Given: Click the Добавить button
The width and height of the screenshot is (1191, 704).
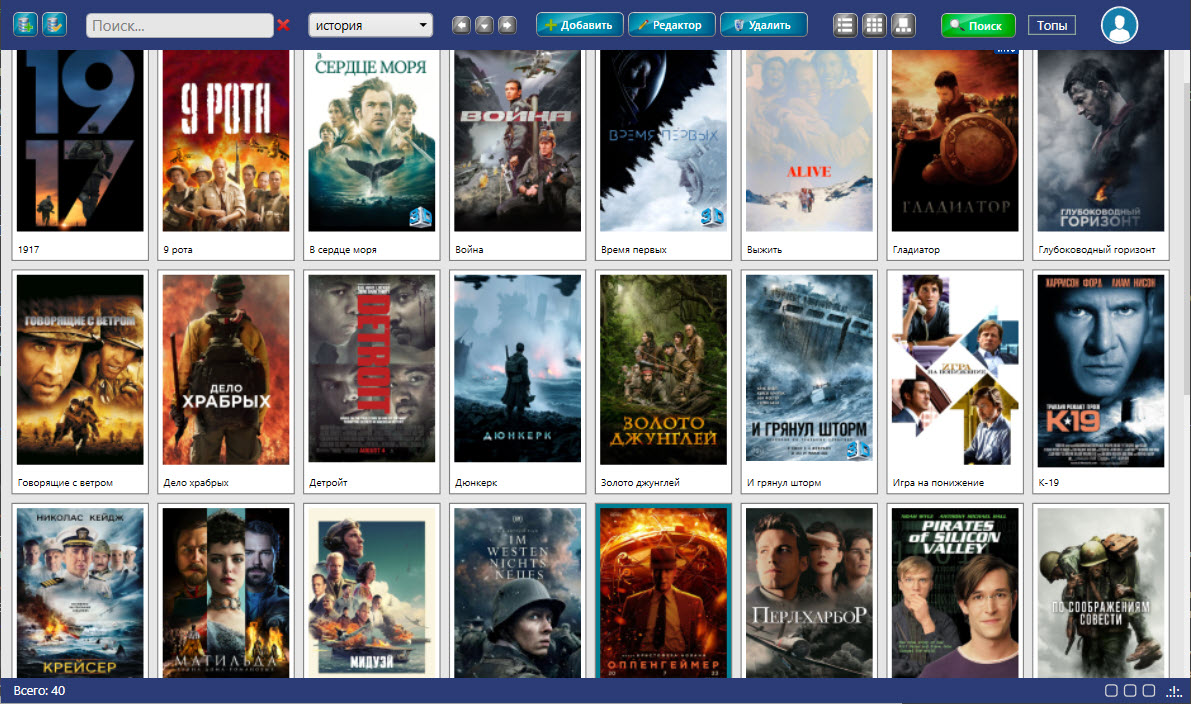Looking at the screenshot, I should pos(580,25).
